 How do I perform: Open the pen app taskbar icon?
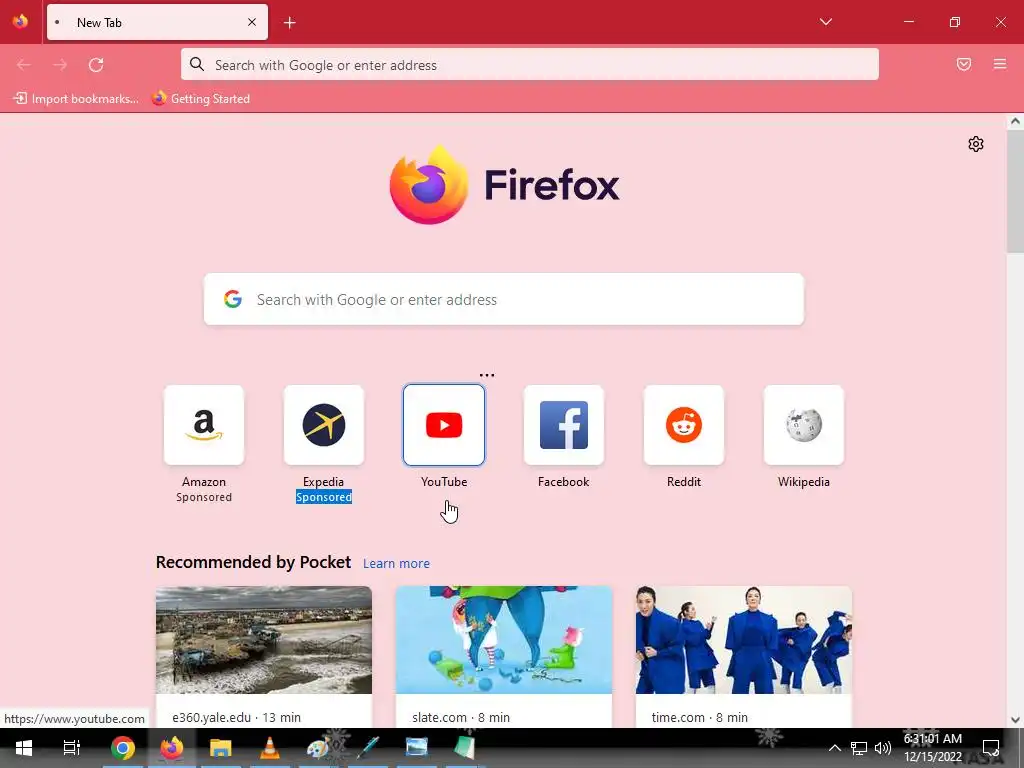(367, 748)
